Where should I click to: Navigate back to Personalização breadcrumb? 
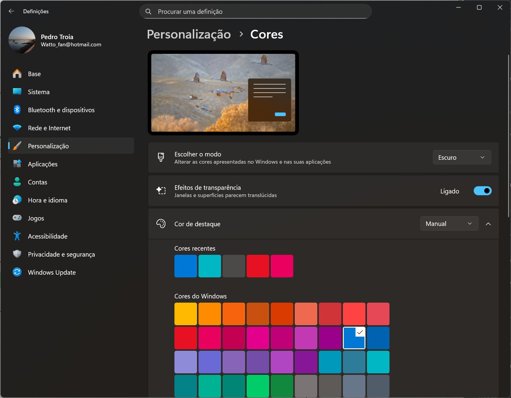[189, 34]
